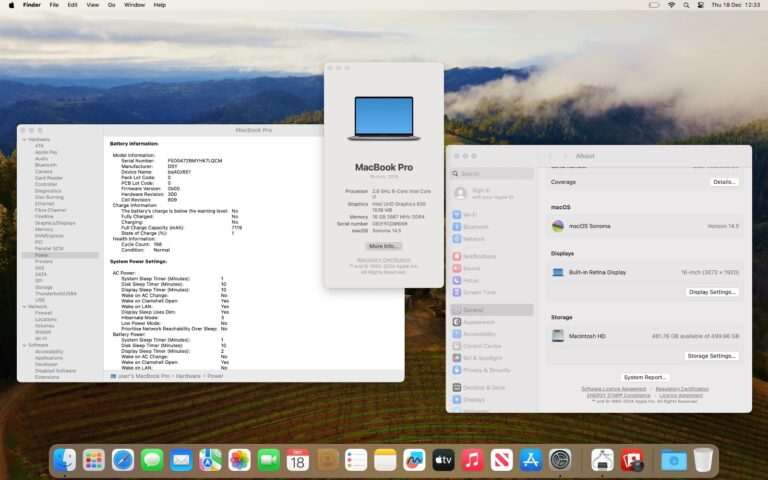Click the back arrow in System Settings toolbar
Viewport: 768px width, 480px height.
550,156
